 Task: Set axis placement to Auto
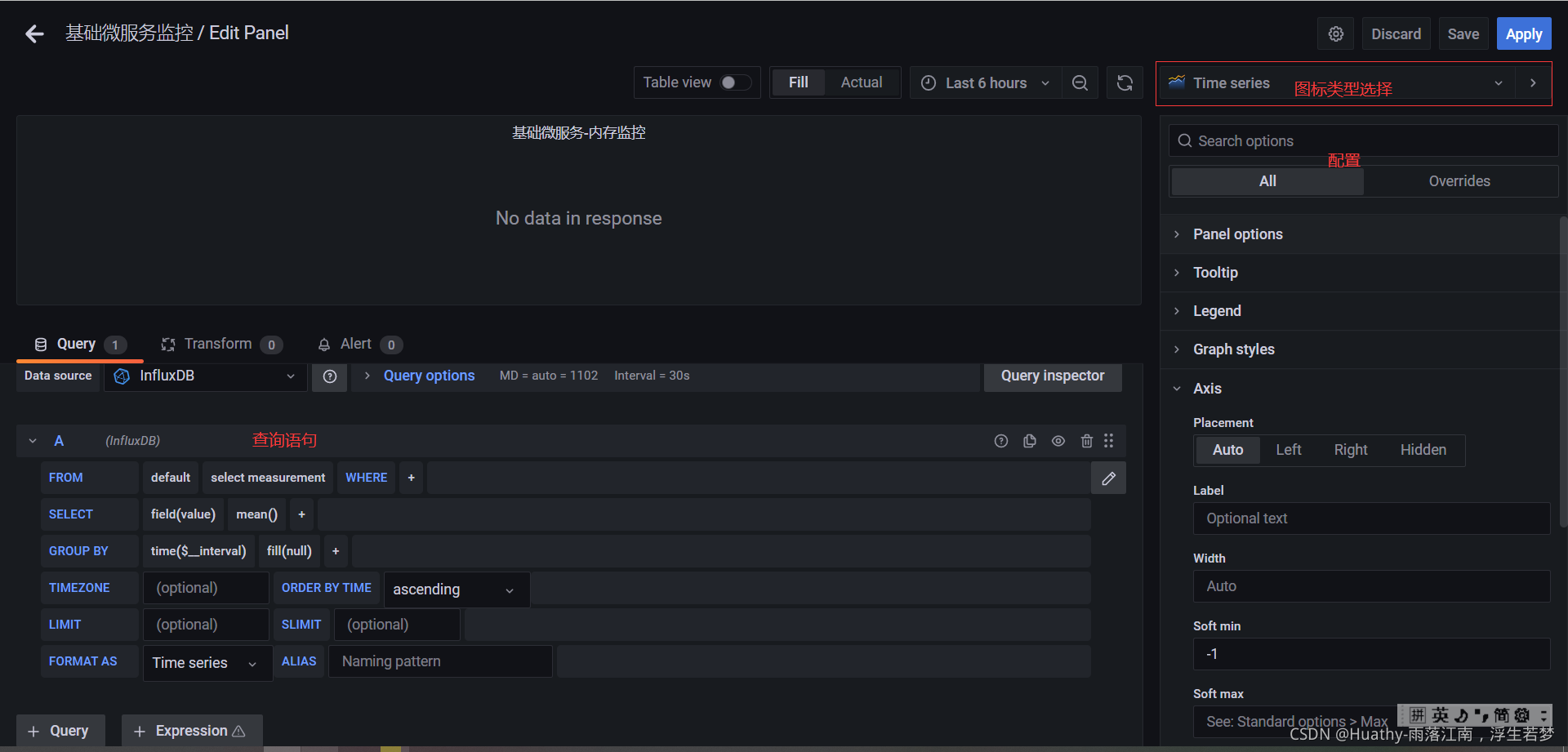pyautogui.click(x=1227, y=450)
